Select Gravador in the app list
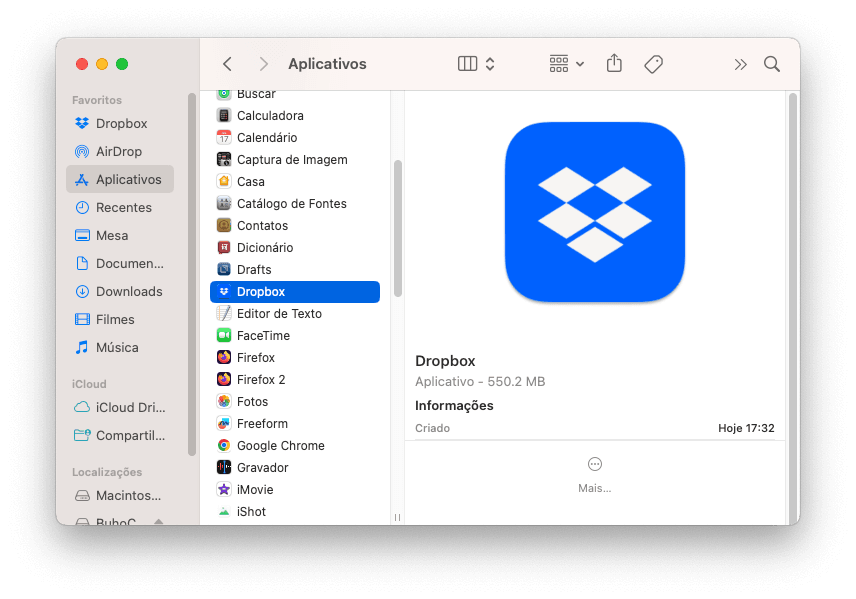The image size is (856, 599). tap(295, 468)
